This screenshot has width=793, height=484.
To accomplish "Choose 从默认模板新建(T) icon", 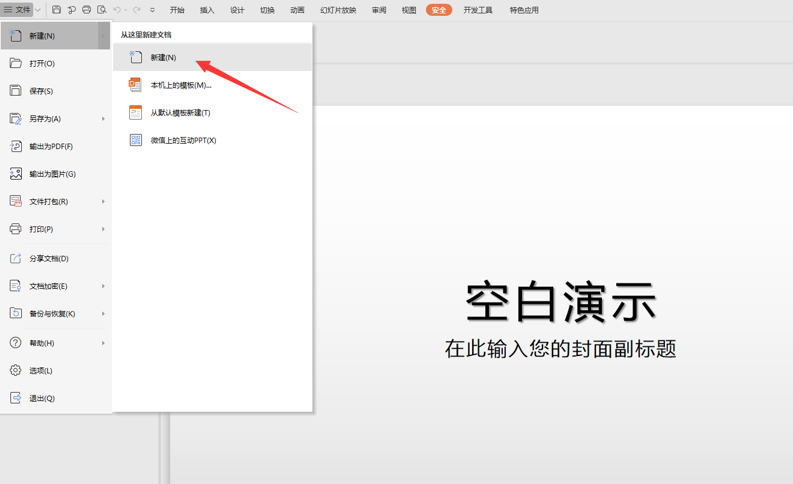I will [x=135, y=112].
